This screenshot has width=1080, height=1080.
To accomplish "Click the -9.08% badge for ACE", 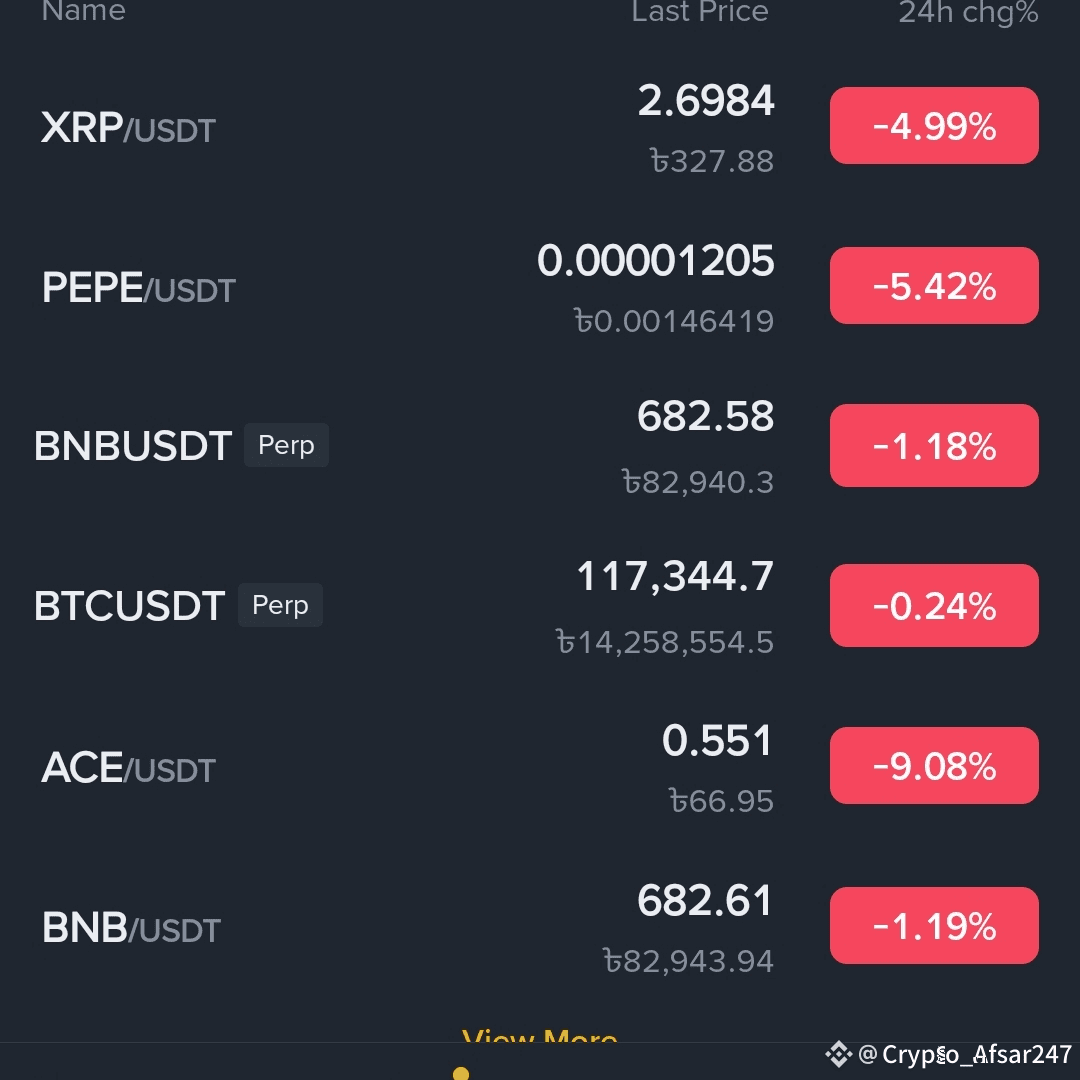I will pyautogui.click(x=934, y=765).
